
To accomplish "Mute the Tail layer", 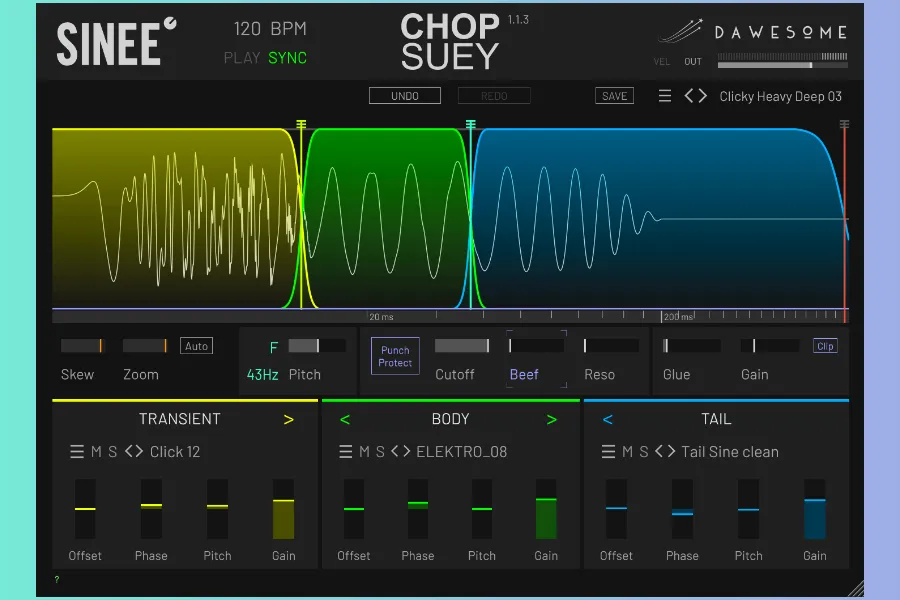I will pyautogui.click(x=627, y=452).
